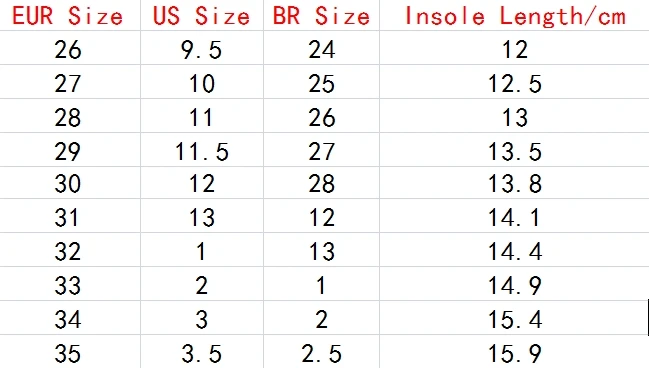
Task: Click the EUR size 26 cell
Action: point(70,48)
